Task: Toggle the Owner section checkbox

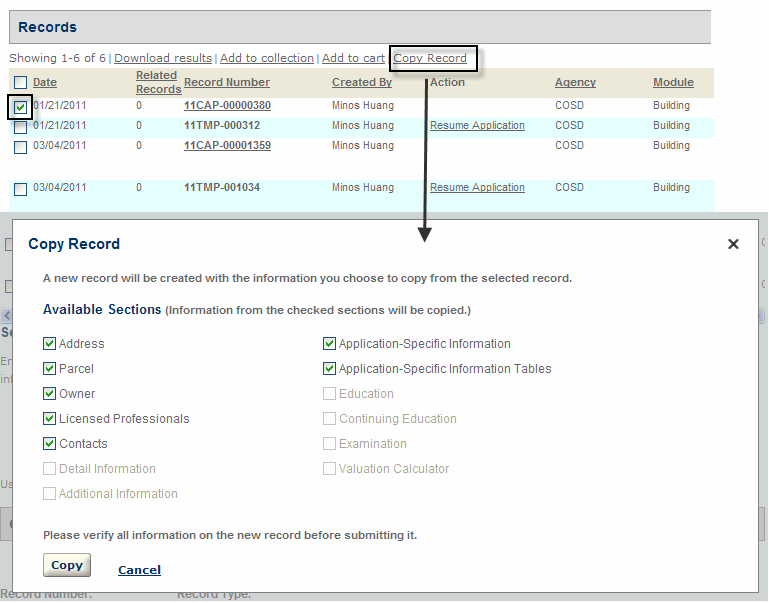Action: [x=49, y=394]
